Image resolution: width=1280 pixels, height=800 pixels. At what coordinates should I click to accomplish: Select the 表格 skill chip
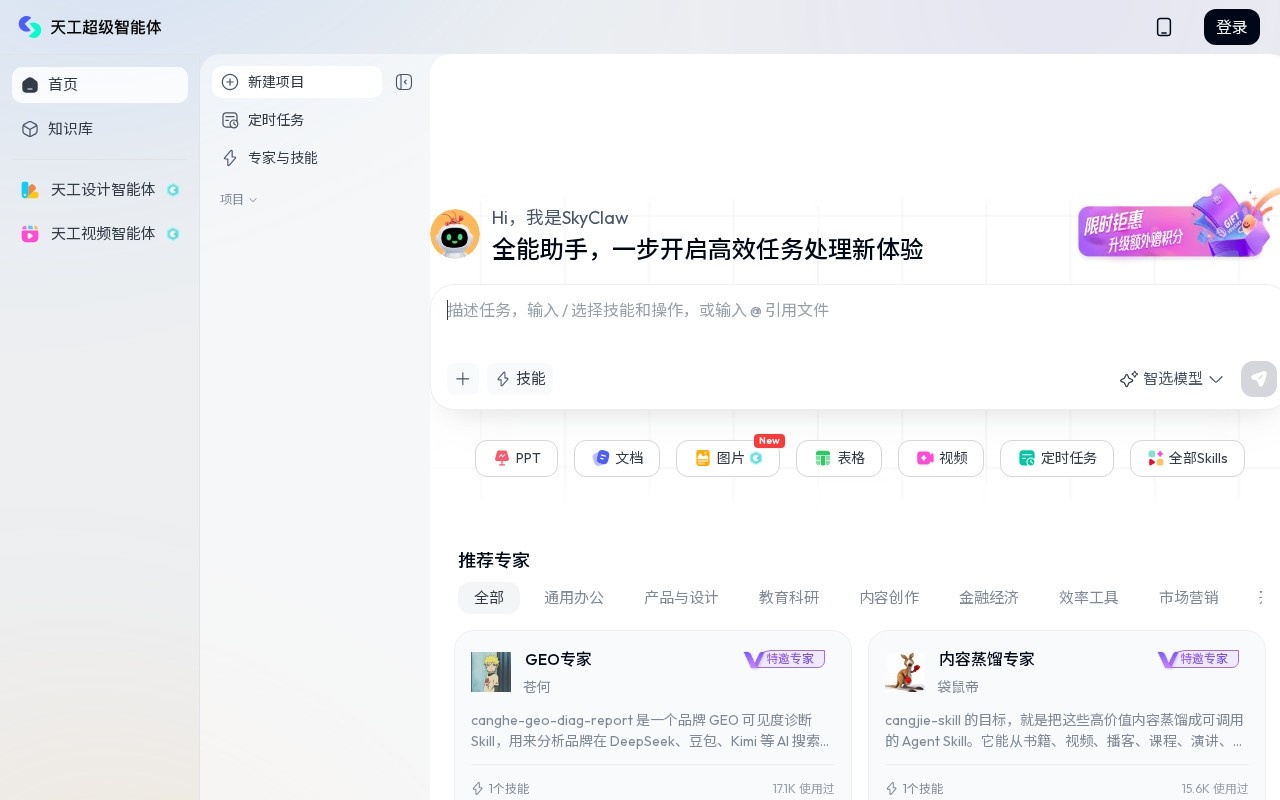(x=839, y=458)
